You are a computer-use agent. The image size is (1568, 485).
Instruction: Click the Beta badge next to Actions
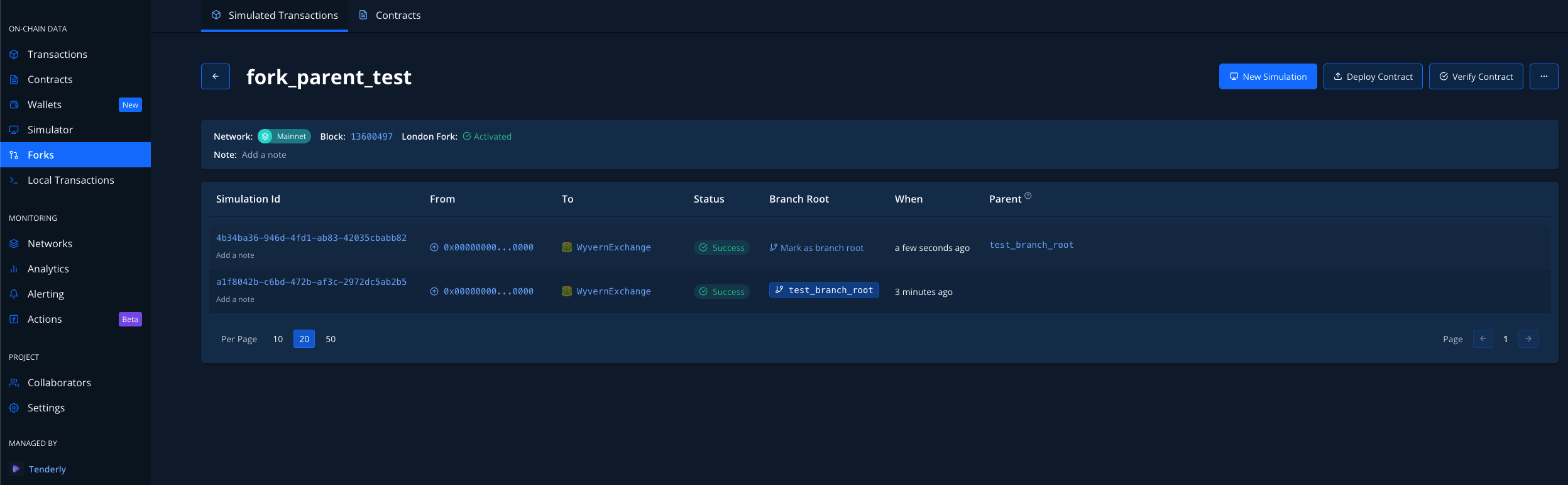coord(130,320)
